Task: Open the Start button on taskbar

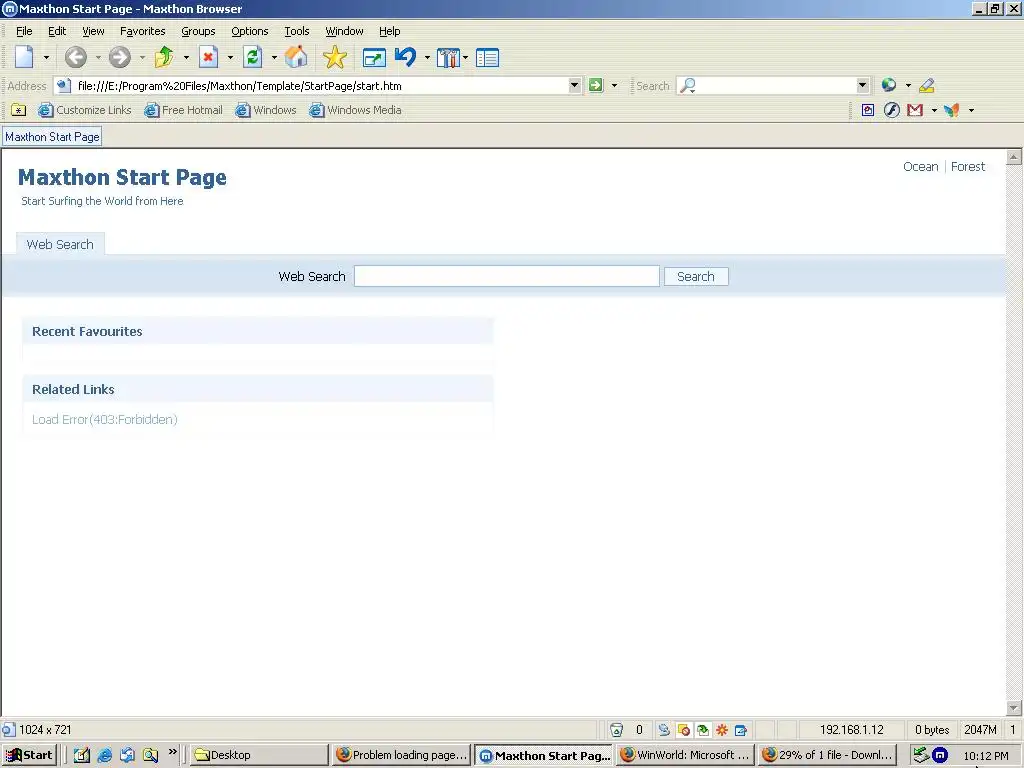Action: point(29,755)
